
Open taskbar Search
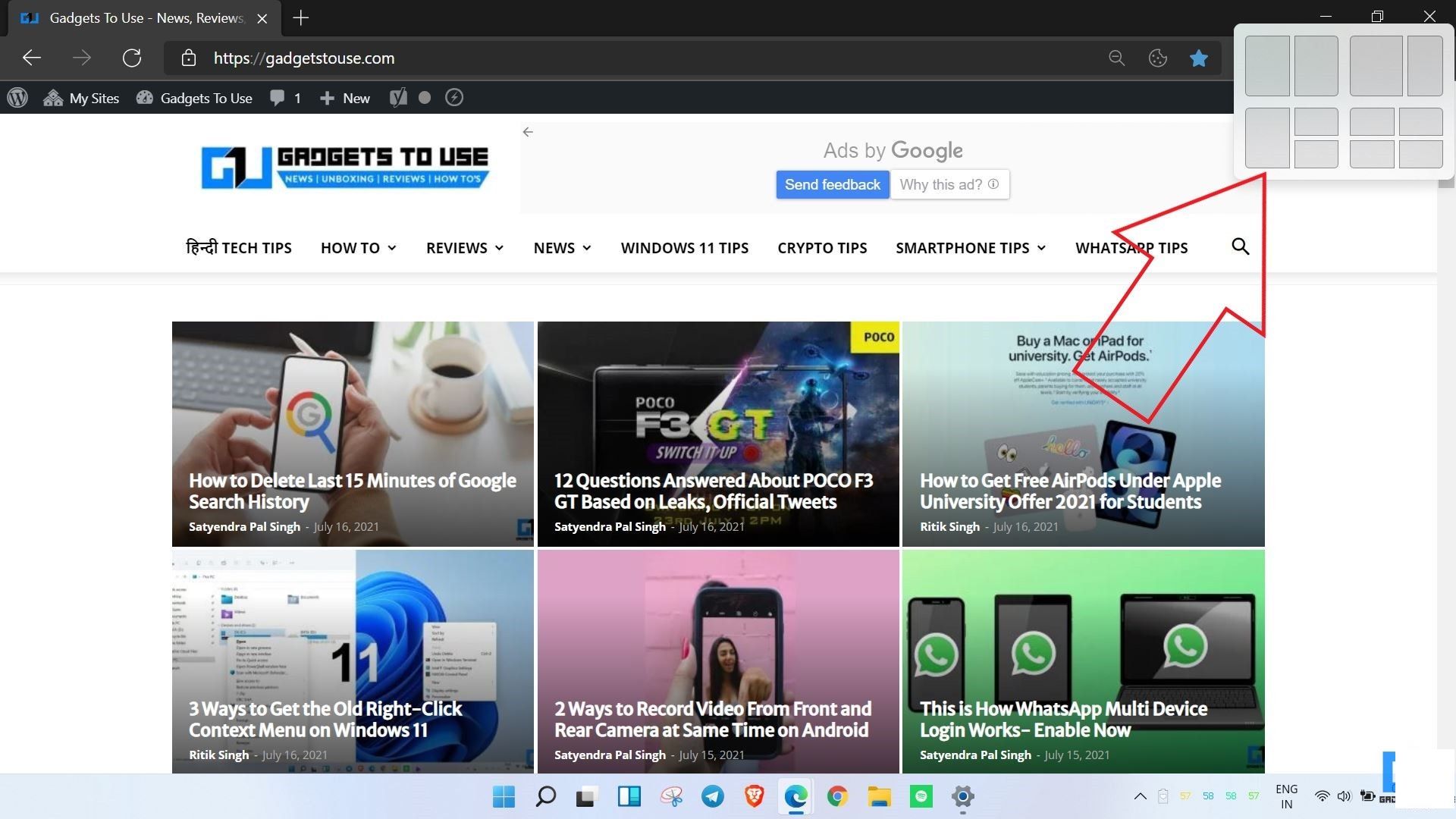point(545,796)
